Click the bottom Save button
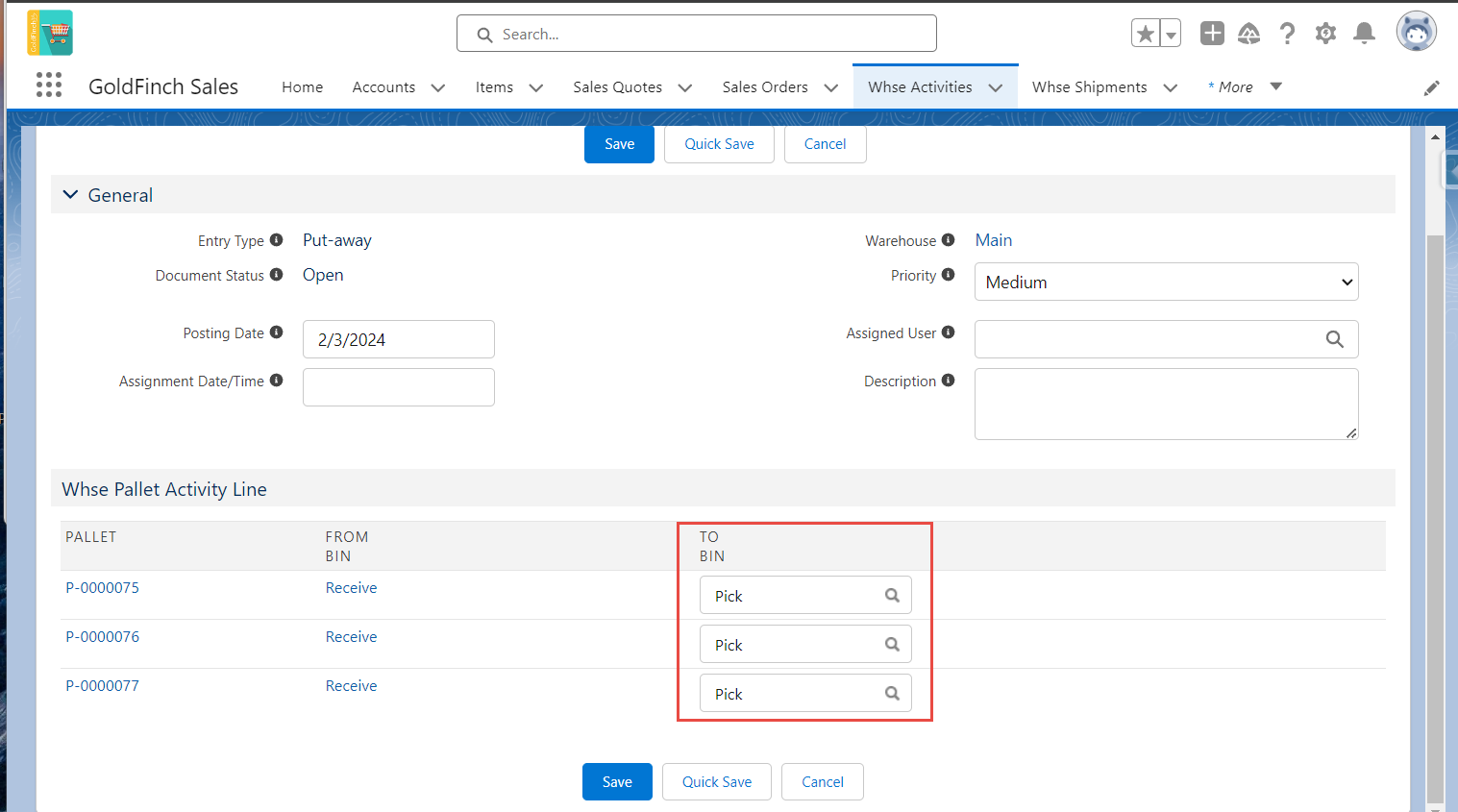This screenshot has height=812, width=1458. 617,781
